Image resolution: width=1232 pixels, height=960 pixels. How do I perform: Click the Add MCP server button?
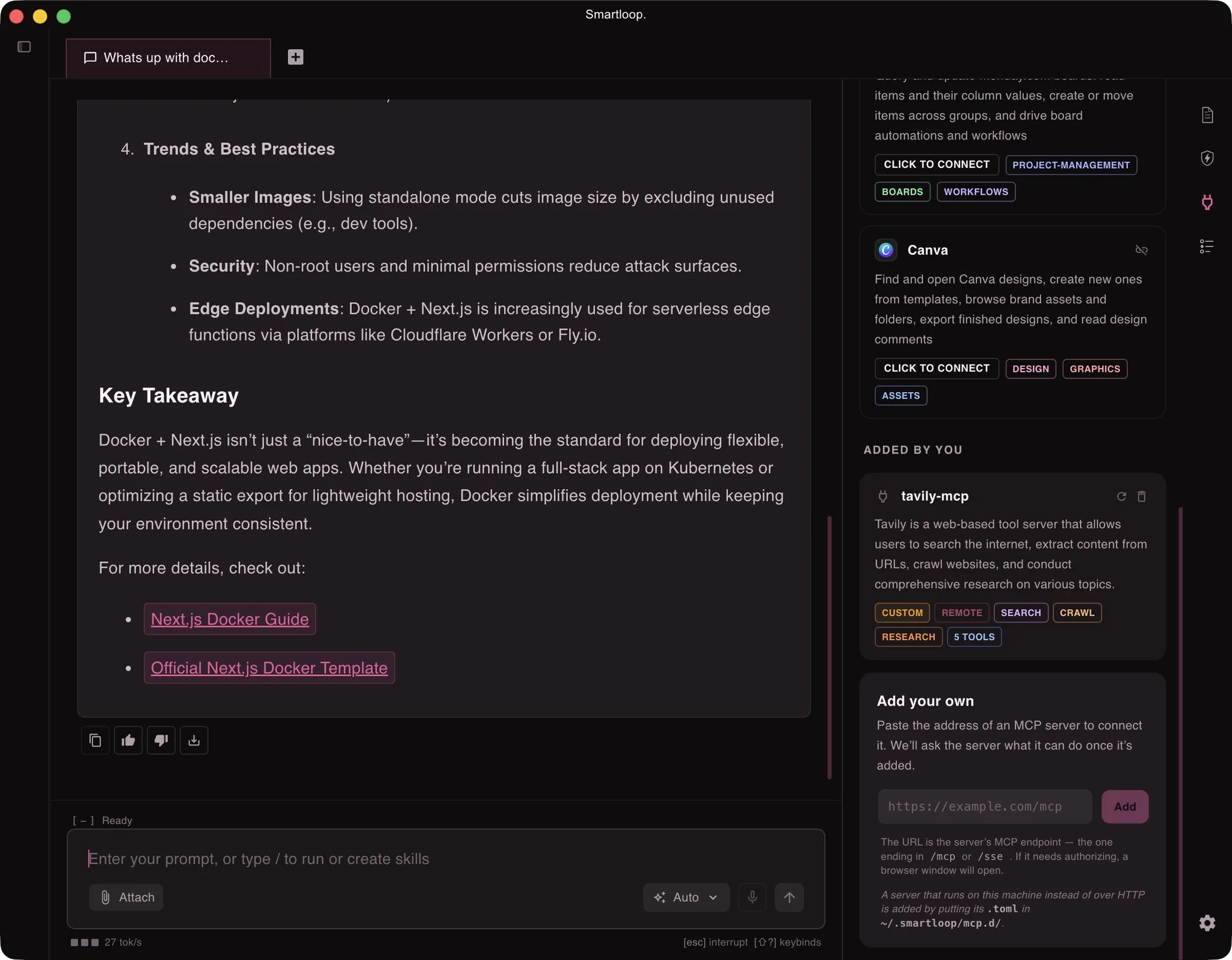pos(1124,807)
